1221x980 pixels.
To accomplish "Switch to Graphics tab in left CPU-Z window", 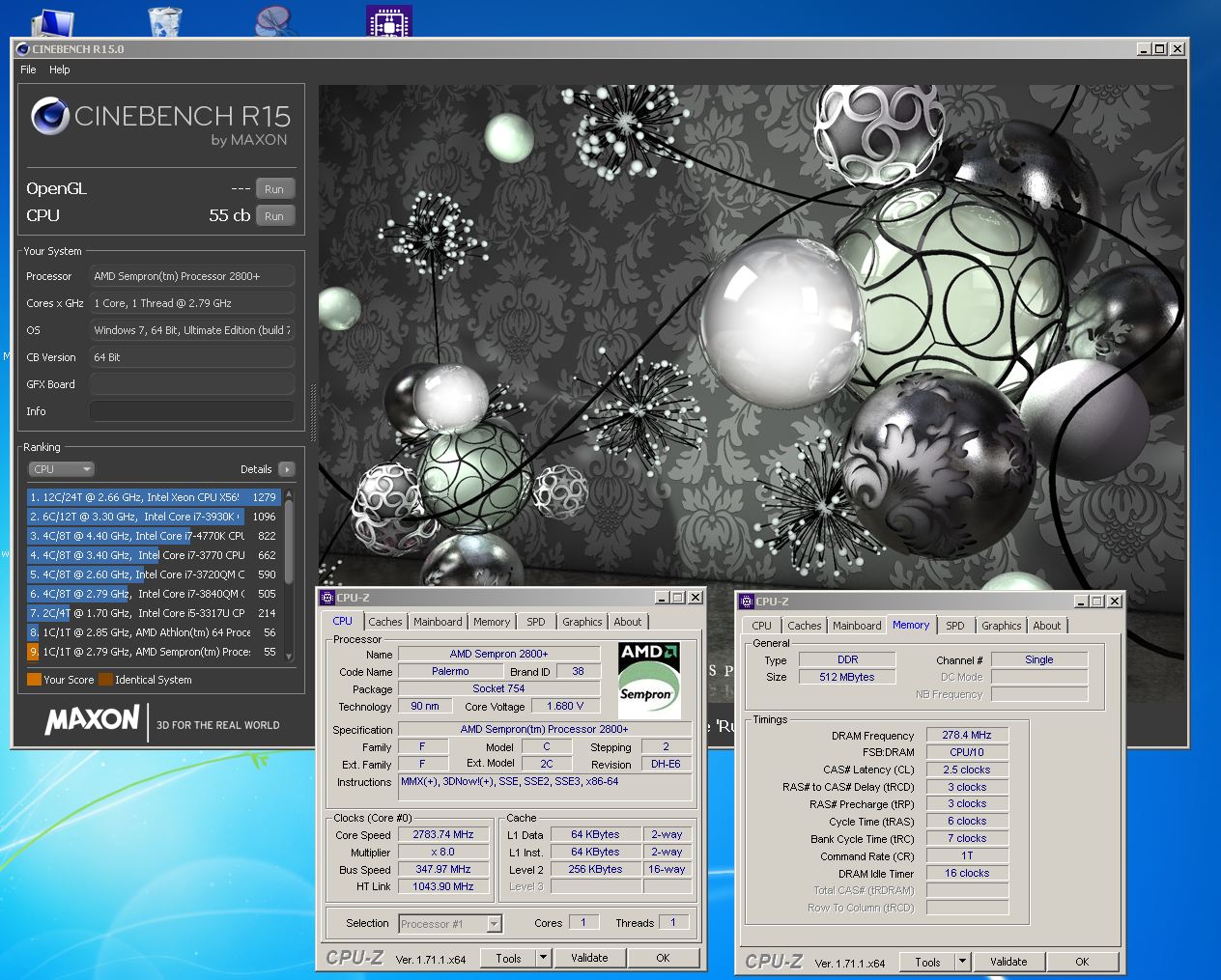I will (x=582, y=622).
